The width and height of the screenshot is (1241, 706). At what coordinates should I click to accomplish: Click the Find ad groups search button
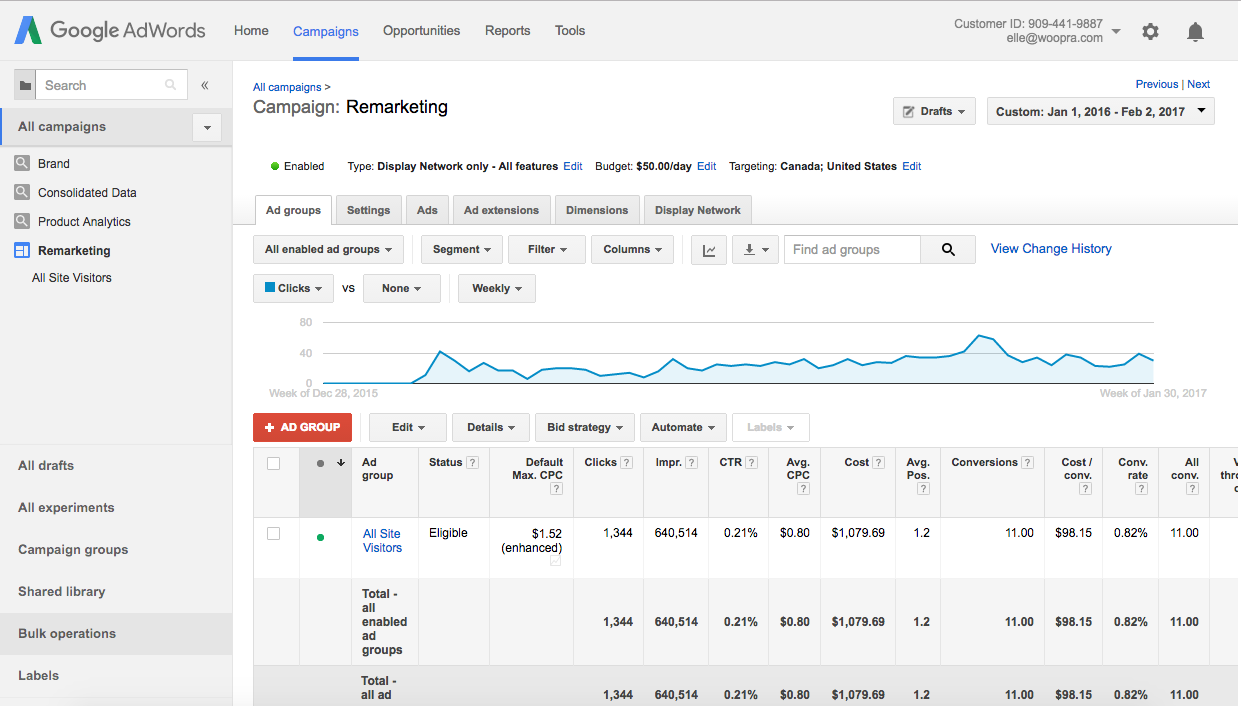(x=948, y=250)
